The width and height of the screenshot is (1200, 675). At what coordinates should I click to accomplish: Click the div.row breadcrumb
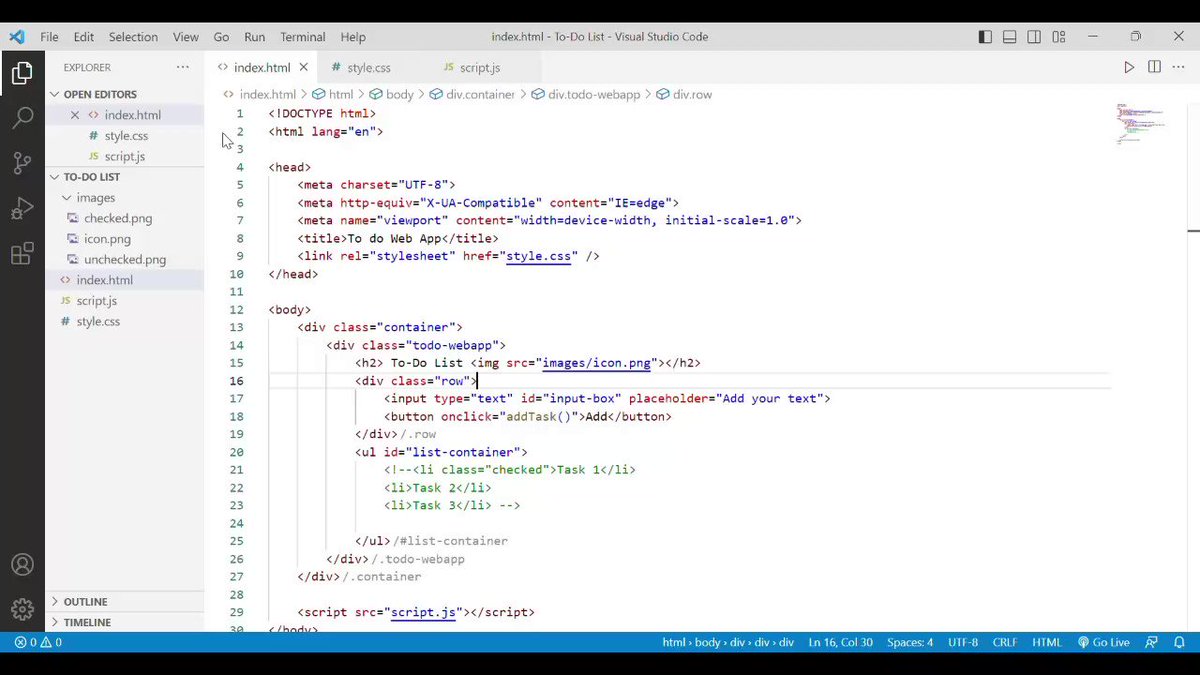point(684,95)
